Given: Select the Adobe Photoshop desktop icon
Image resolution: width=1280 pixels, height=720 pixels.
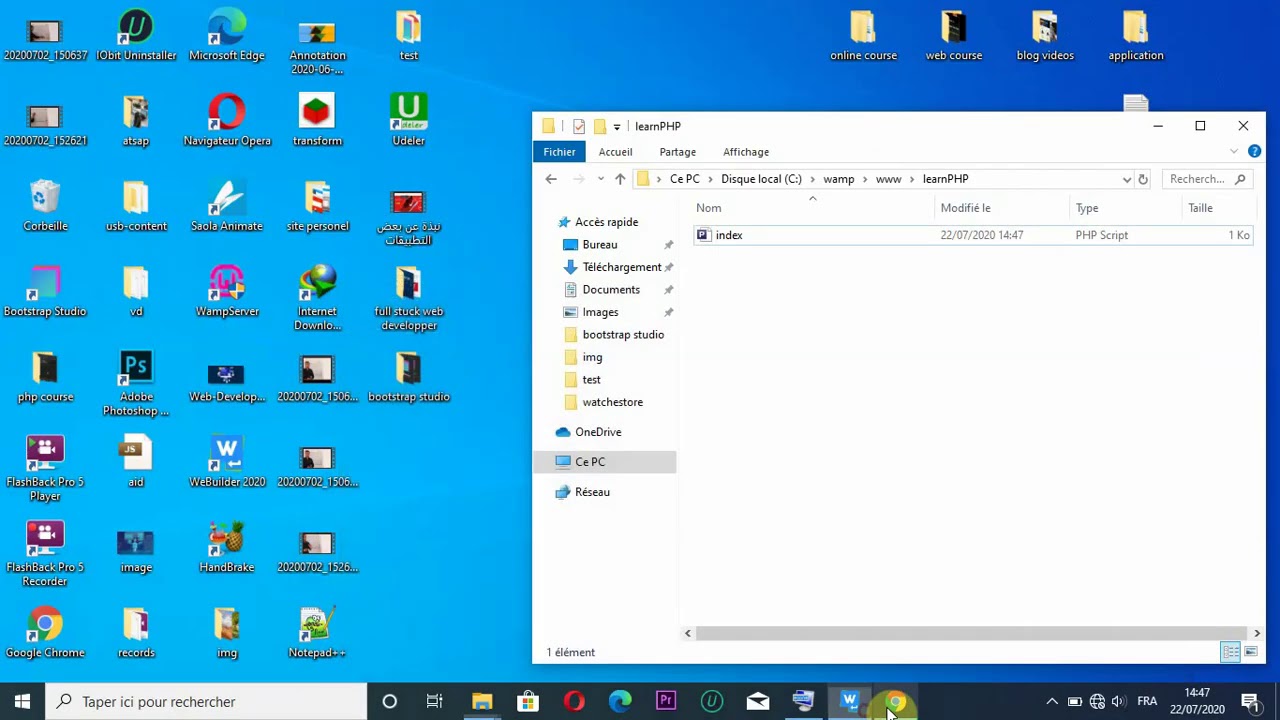Looking at the screenshot, I should click(x=136, y=382).
